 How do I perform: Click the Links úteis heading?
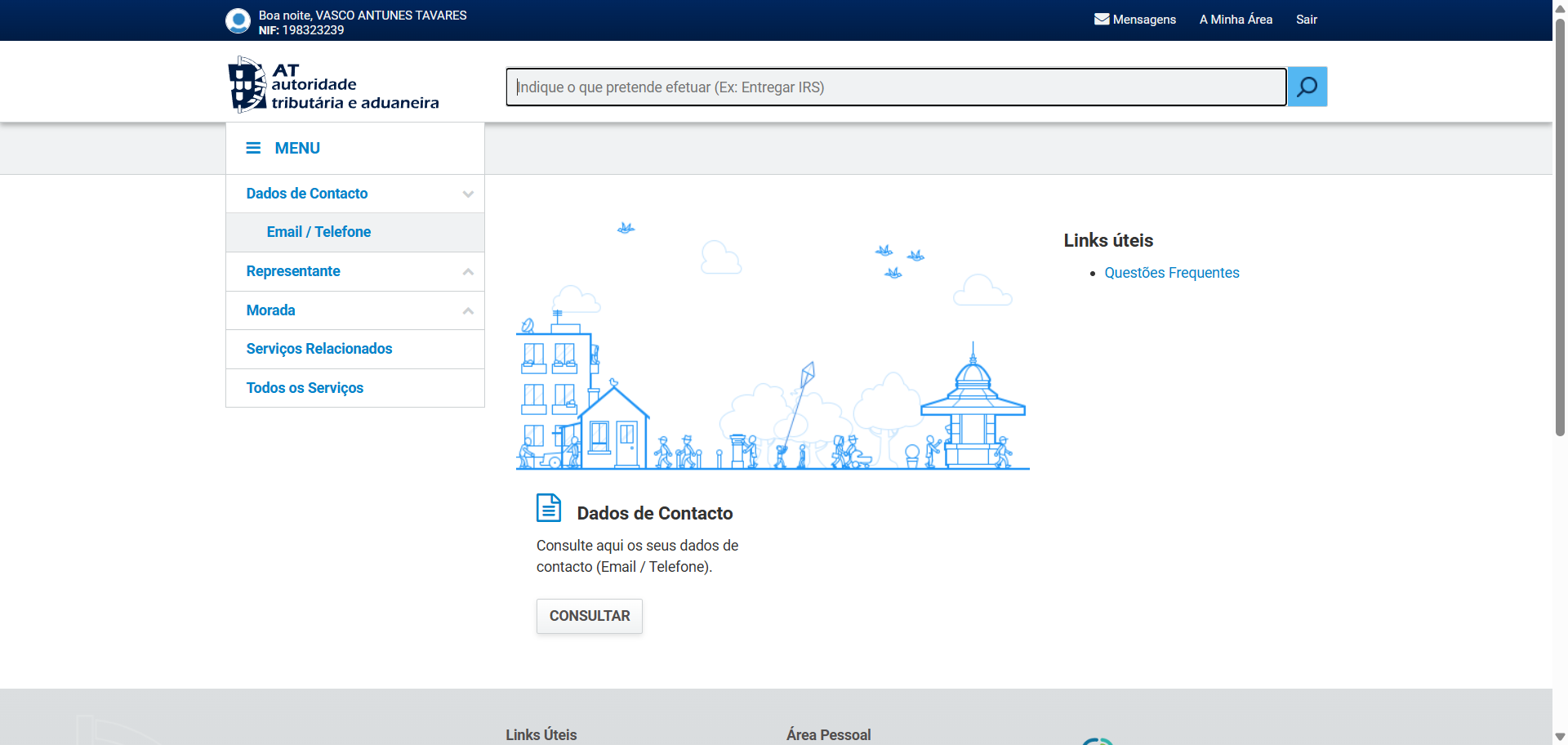1108,240
